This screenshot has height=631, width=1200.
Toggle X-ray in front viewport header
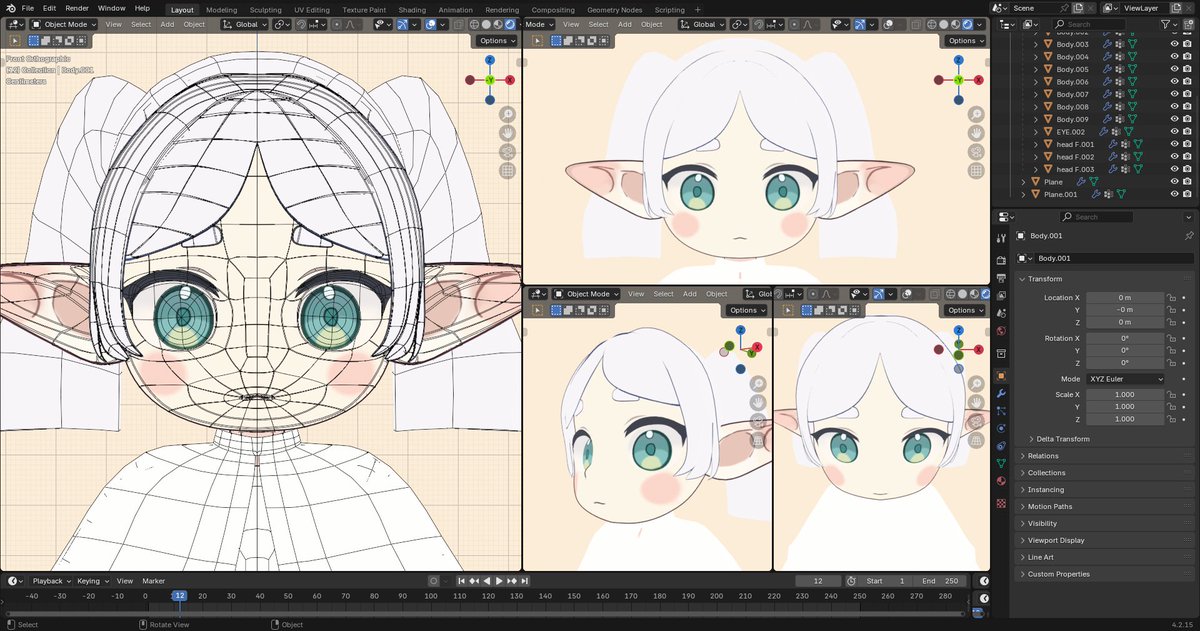[x=458, y=24]
